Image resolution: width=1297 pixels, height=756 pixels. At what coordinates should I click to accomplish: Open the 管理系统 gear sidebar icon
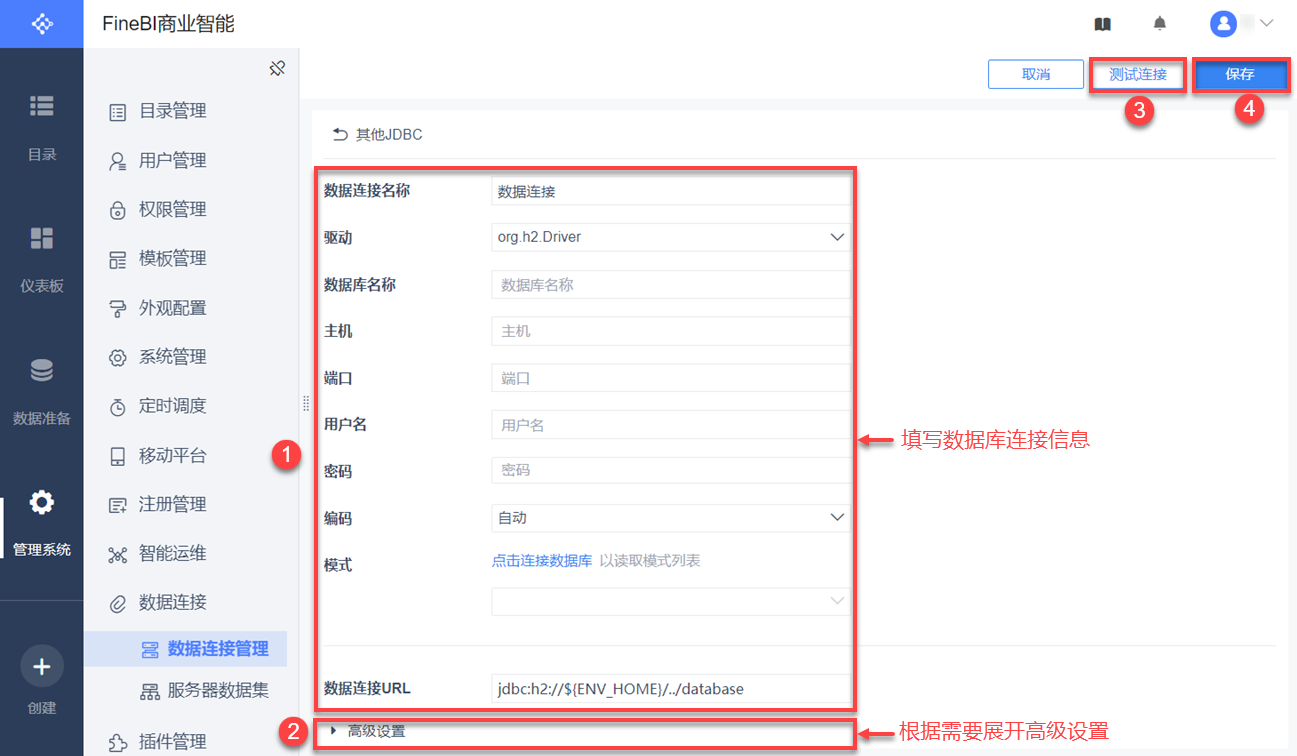pos(41,502)
